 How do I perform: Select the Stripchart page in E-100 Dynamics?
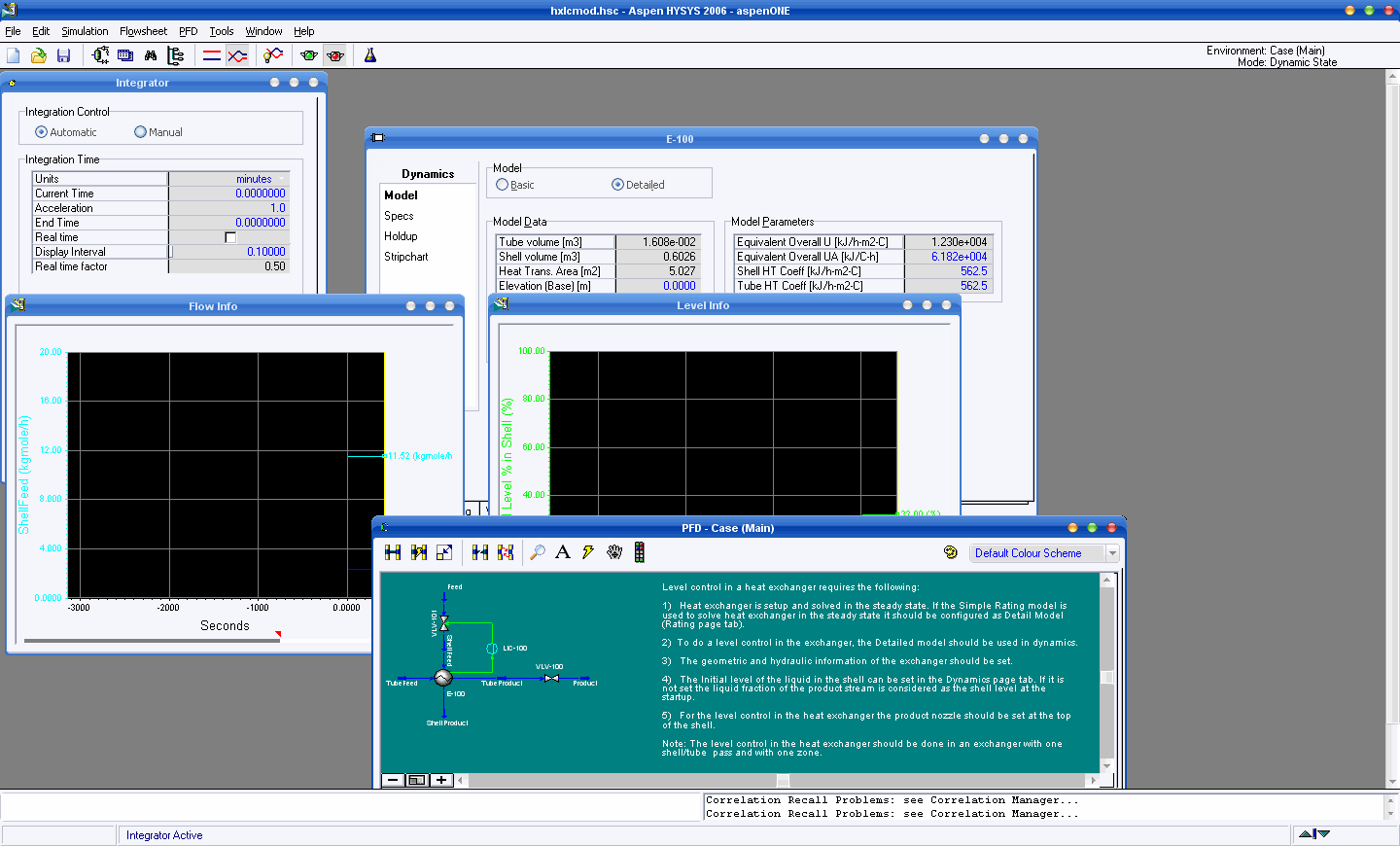pos(406,257)
